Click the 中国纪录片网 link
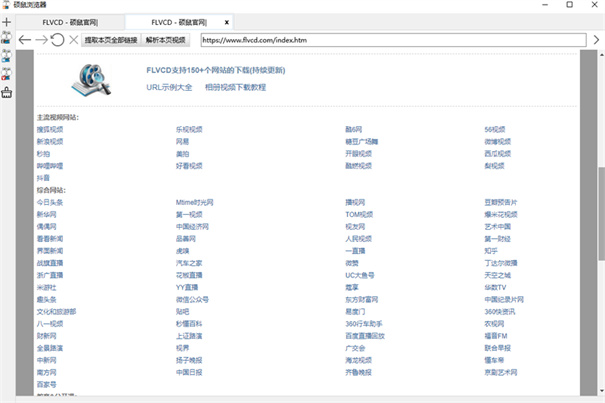This screenshot has width=605, height=403. tap(504, 300)
